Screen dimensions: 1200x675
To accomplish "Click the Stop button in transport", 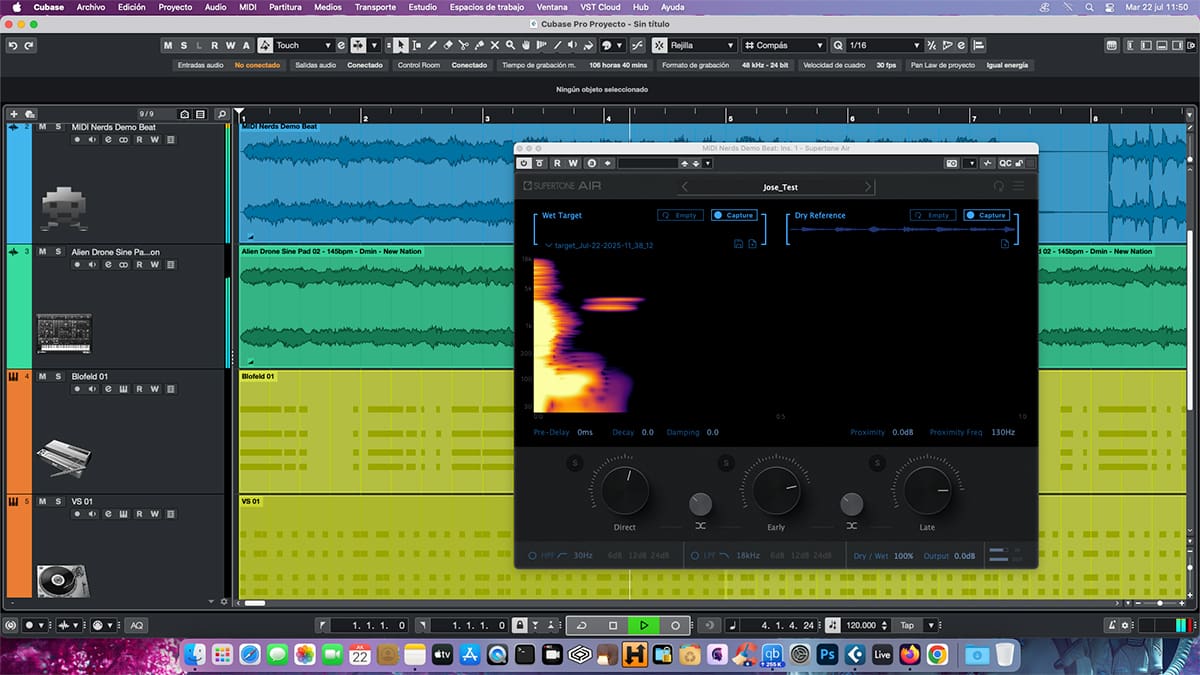I will (x=613, y=625).
